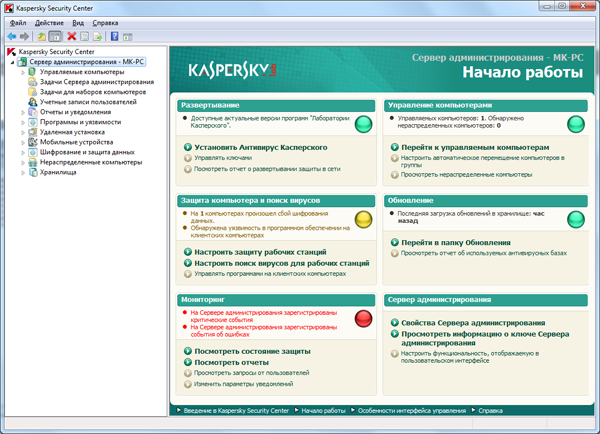Open Введение в Kaspersky Security Center footer link
600x434 pixels.
[236, 411]
